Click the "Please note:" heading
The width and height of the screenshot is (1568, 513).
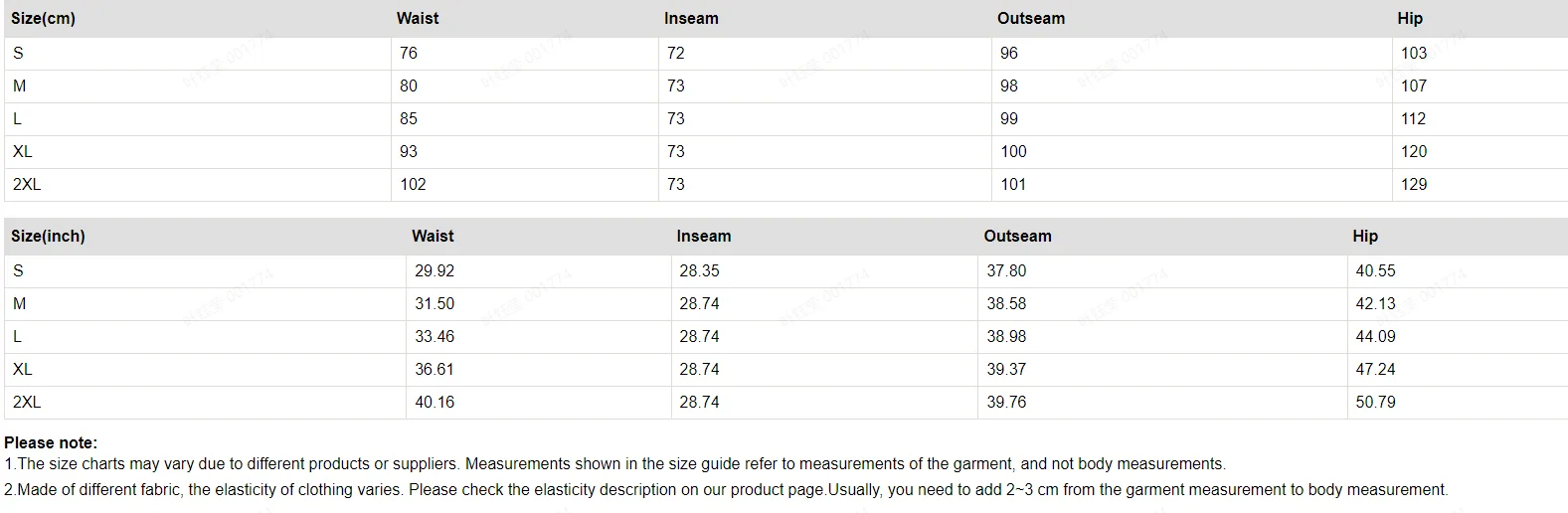coord(51,443)
